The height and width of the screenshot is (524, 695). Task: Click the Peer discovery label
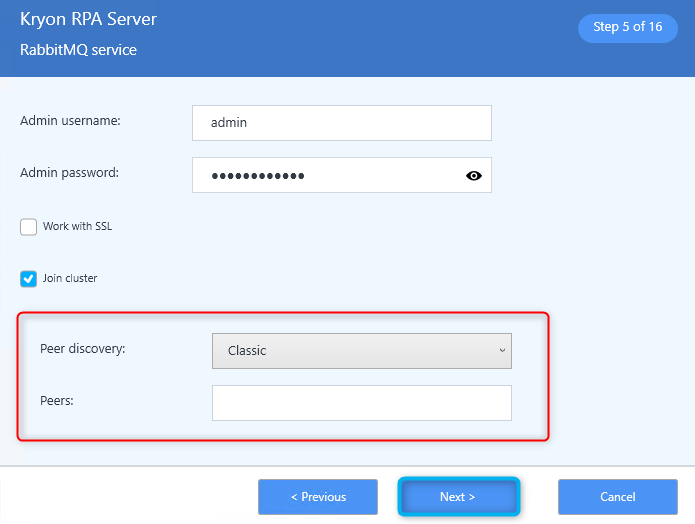pos(83,349)
